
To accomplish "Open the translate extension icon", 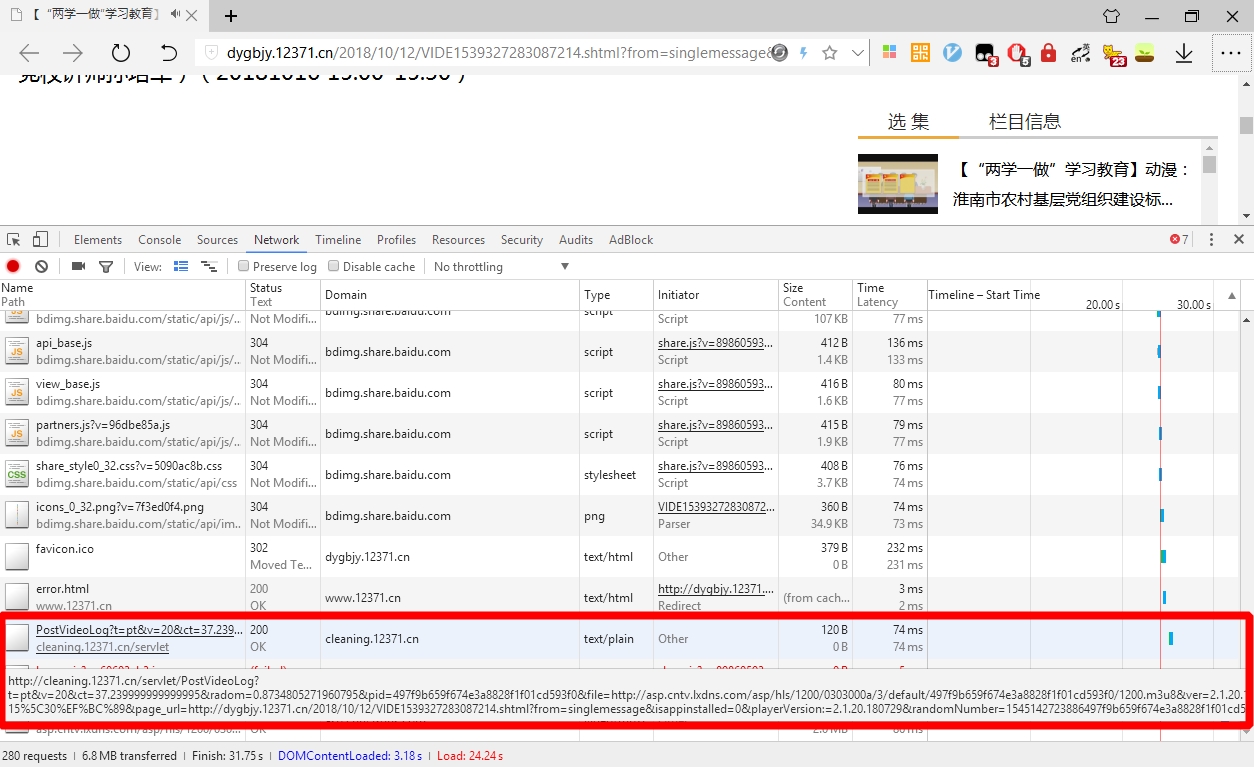I will tap(1080, 53).
